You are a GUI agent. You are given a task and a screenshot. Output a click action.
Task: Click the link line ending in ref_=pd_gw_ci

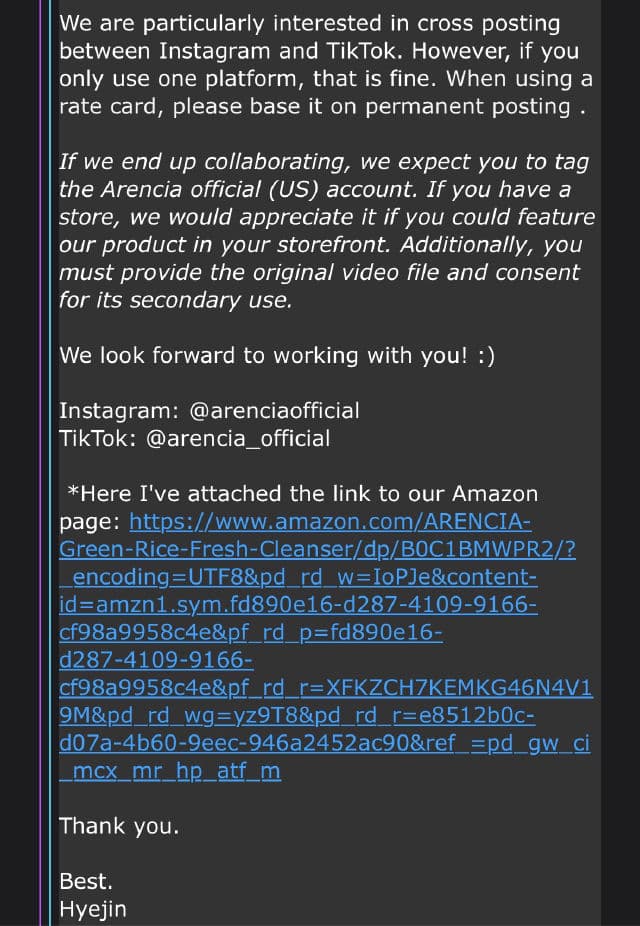coord(324,744)
